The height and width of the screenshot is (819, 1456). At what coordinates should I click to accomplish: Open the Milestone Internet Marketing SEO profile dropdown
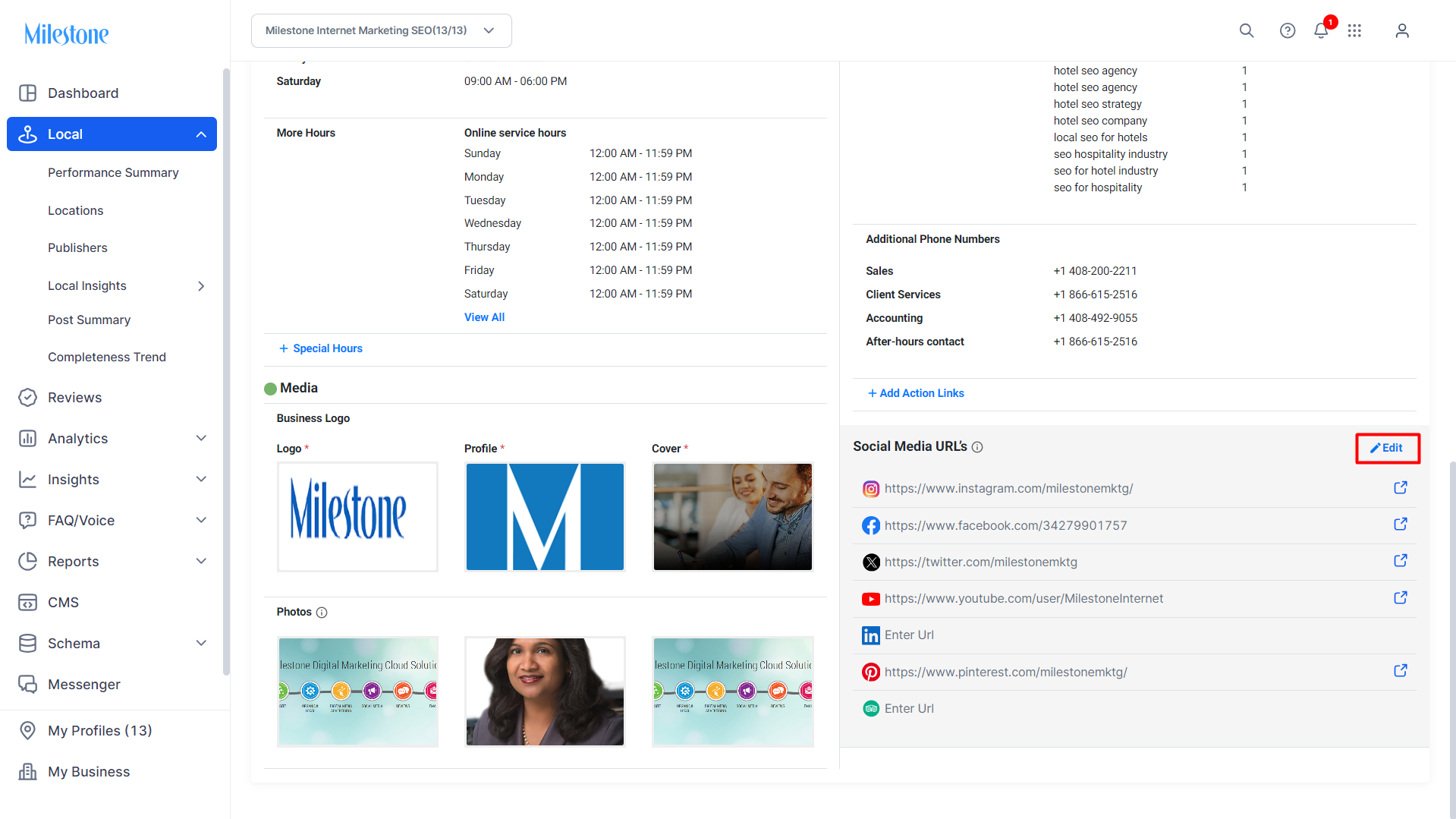click(382, 30)
